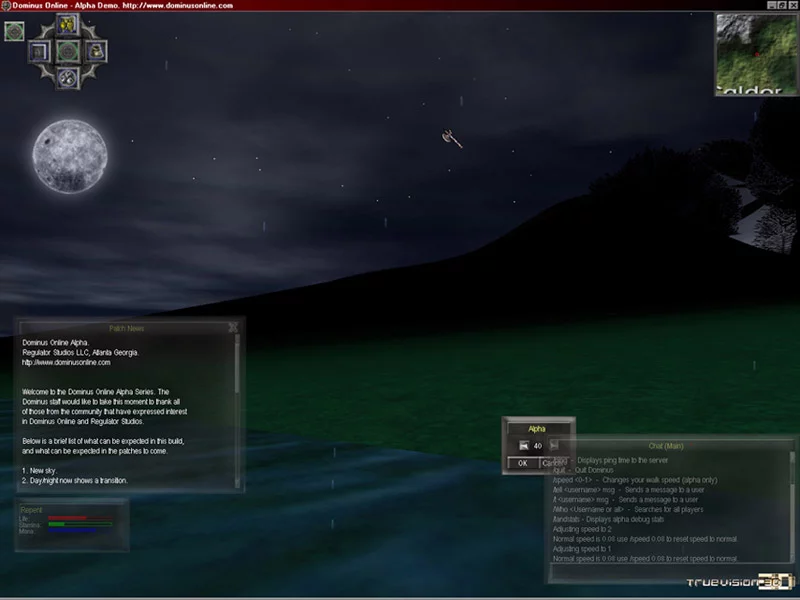Image resolution: width=800 pixels, height=600 pixels.
Task: Click the axe cursor item in the sky
Action: (x=452, y=138)
